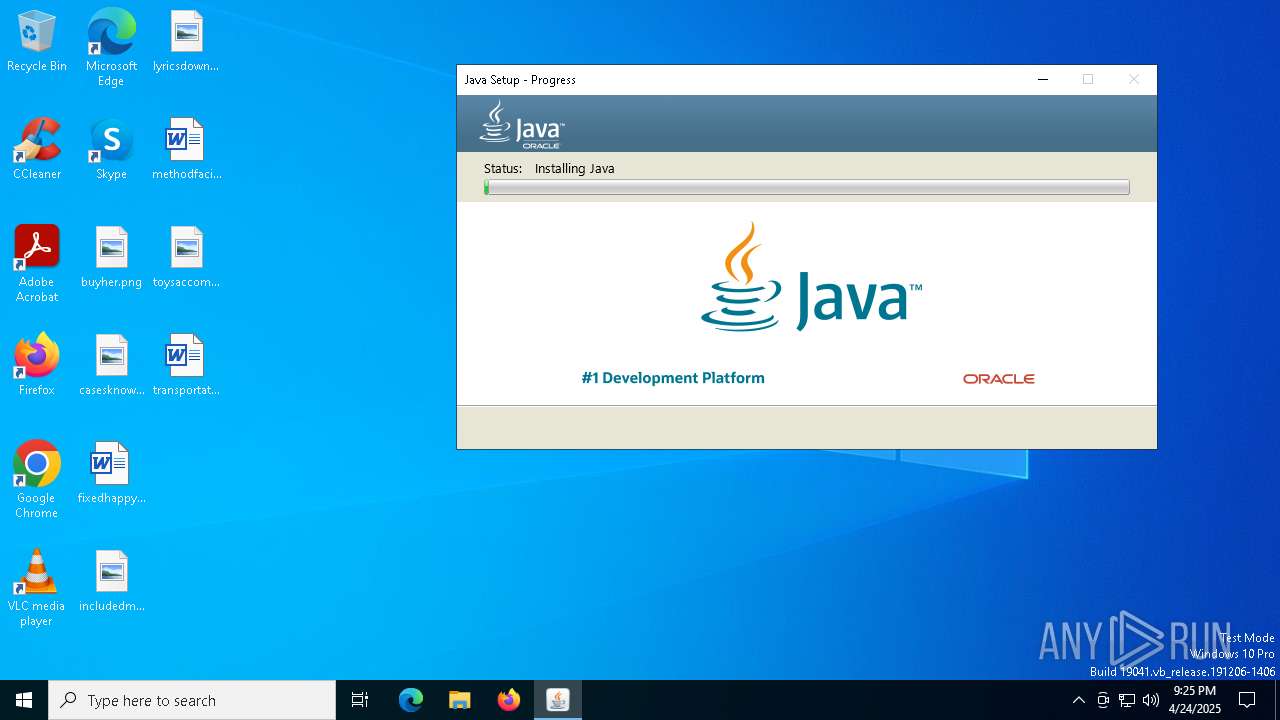Click the #1 Development Platform text
1280x720 pixels.
(673, 378)
